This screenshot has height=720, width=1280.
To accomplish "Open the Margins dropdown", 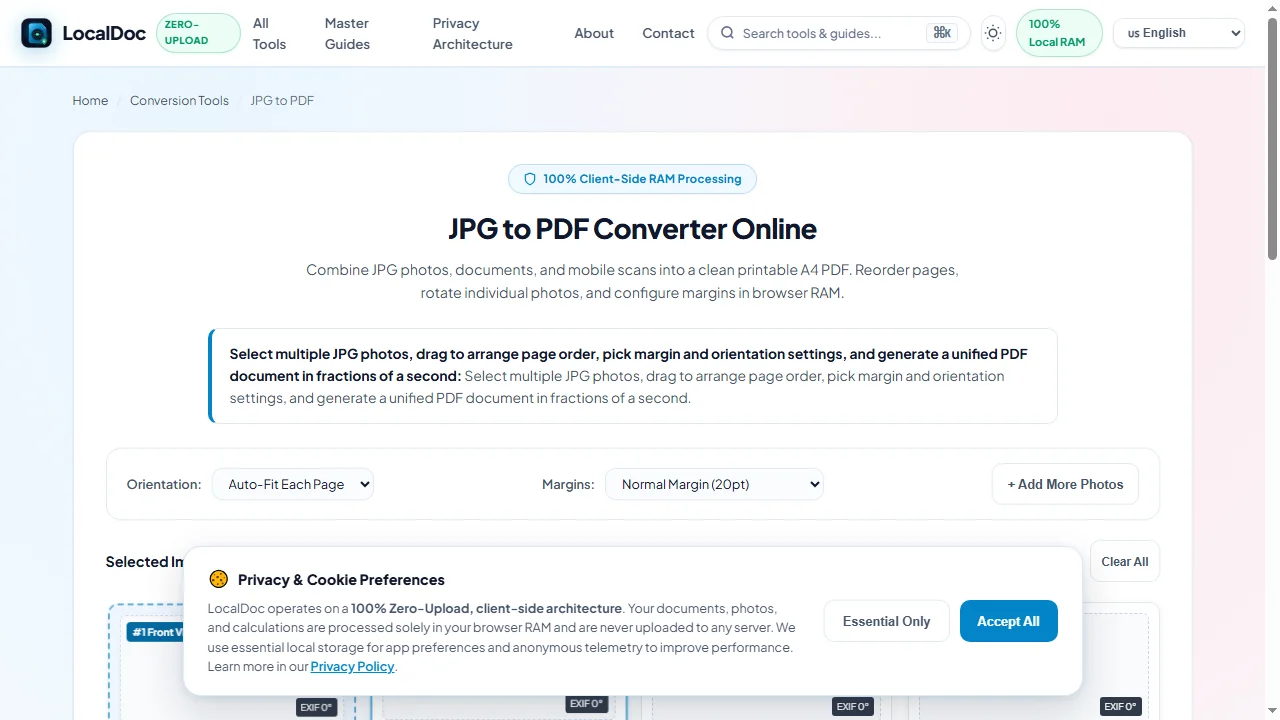I will (714, 484).
